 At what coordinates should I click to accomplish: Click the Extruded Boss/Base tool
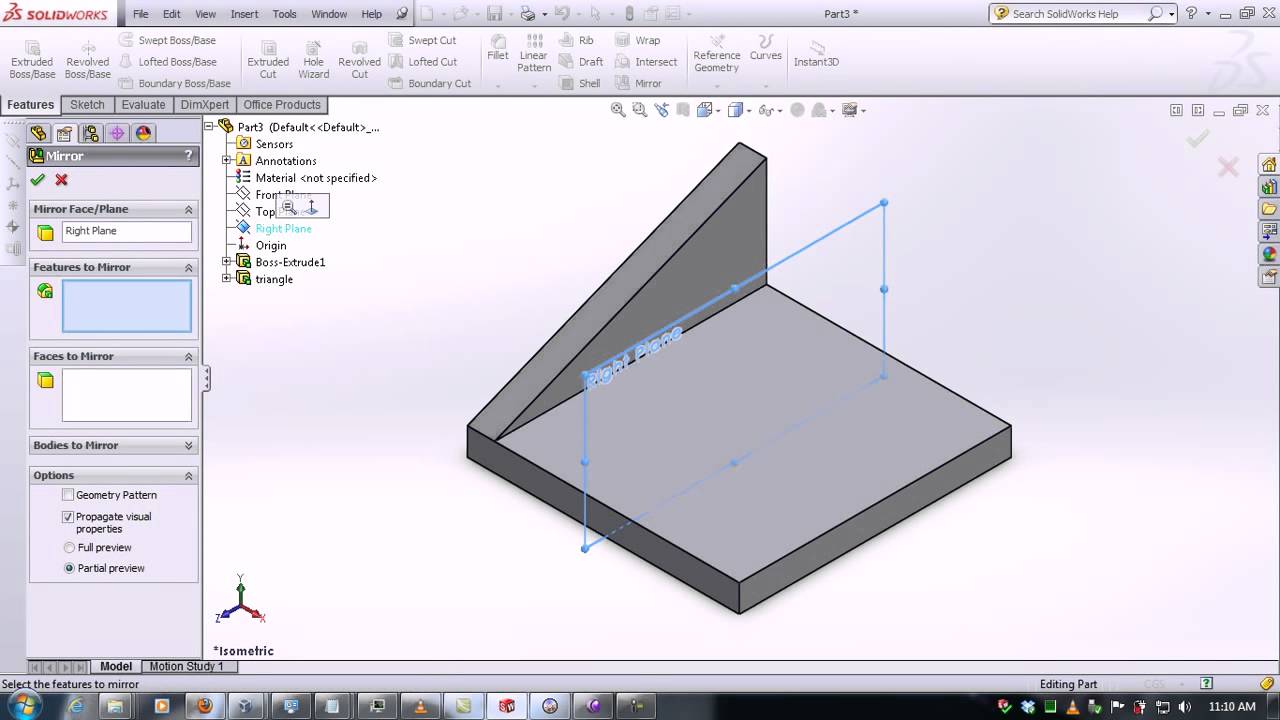coord(32,60)
